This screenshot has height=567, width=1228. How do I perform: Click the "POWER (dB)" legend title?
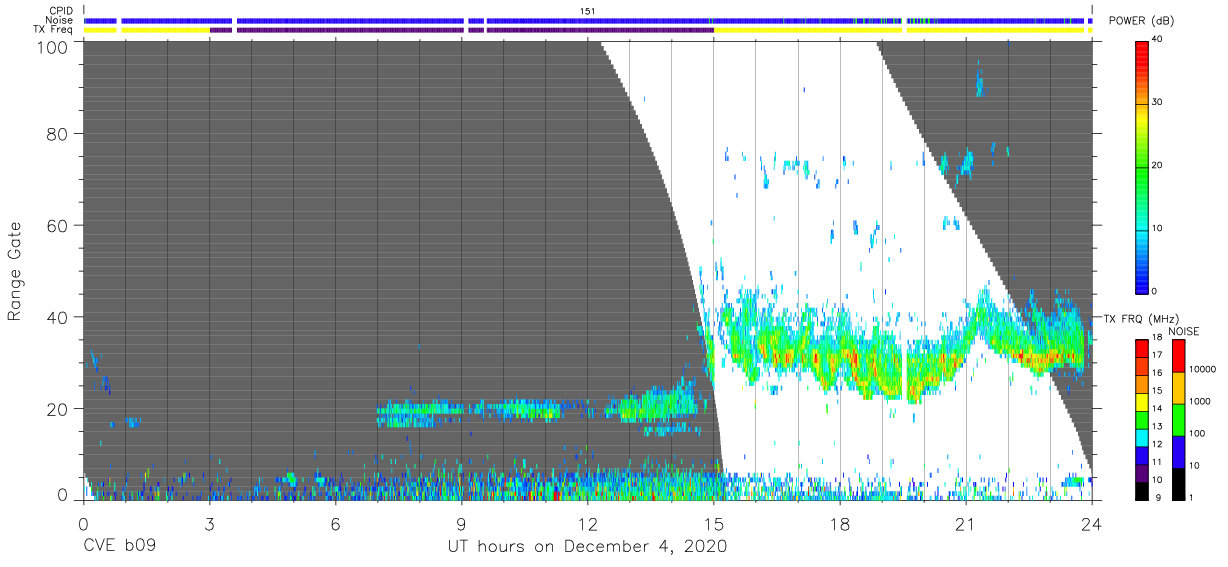pyautogui.click(x=1141, y=21)
